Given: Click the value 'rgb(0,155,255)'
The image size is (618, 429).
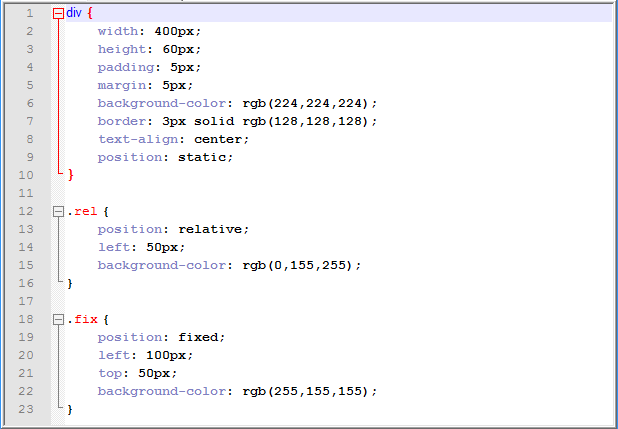Looking at the screenshot, I should pos(297,265).
